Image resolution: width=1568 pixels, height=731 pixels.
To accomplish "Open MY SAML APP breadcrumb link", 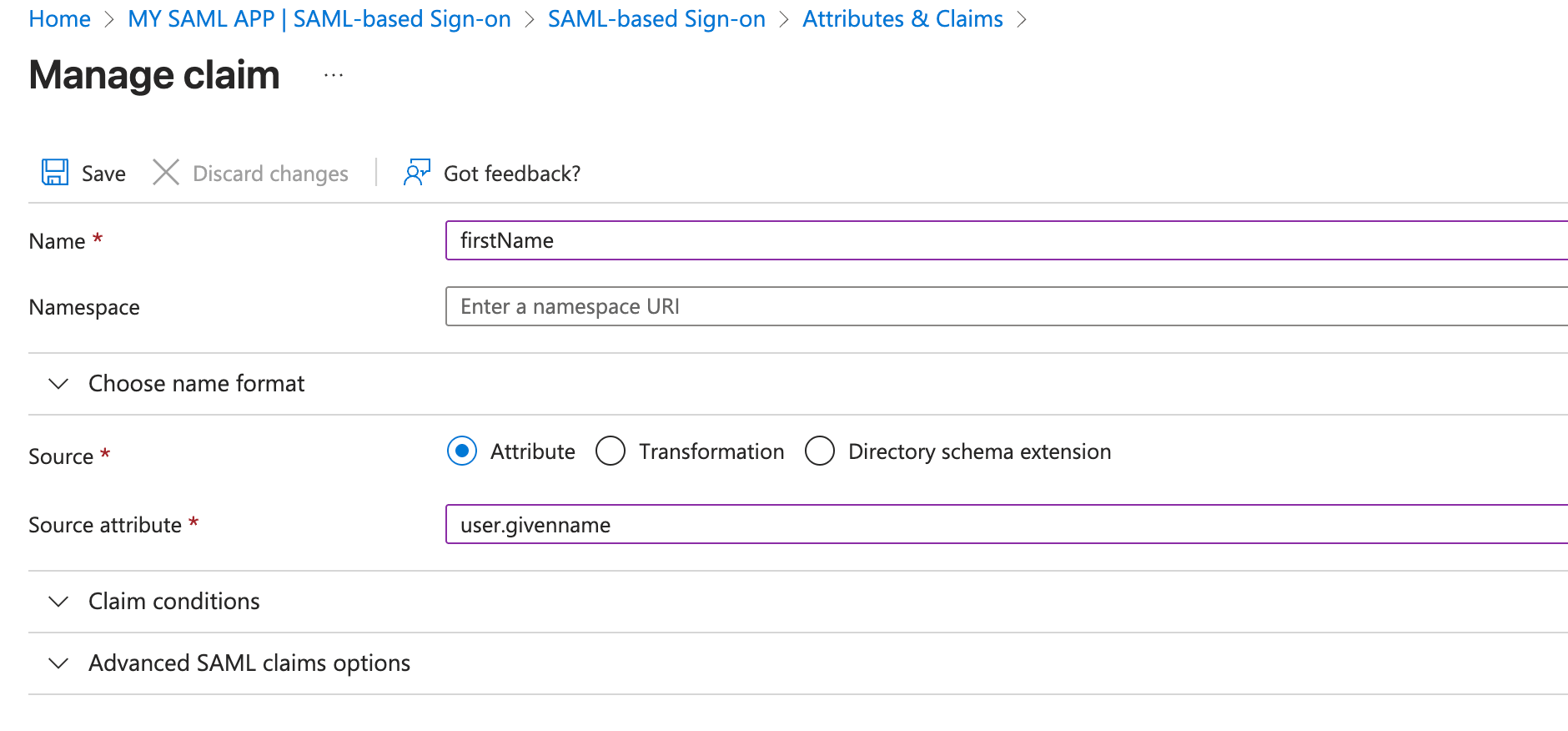I will point(319,19).
